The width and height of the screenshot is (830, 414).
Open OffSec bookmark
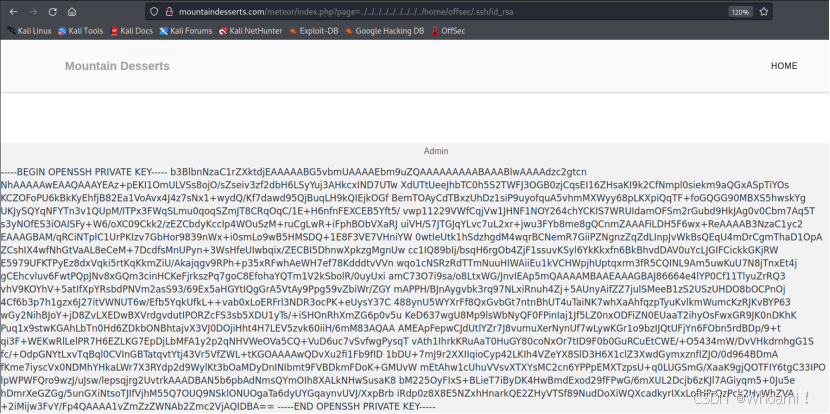click(x=448, y=31)
